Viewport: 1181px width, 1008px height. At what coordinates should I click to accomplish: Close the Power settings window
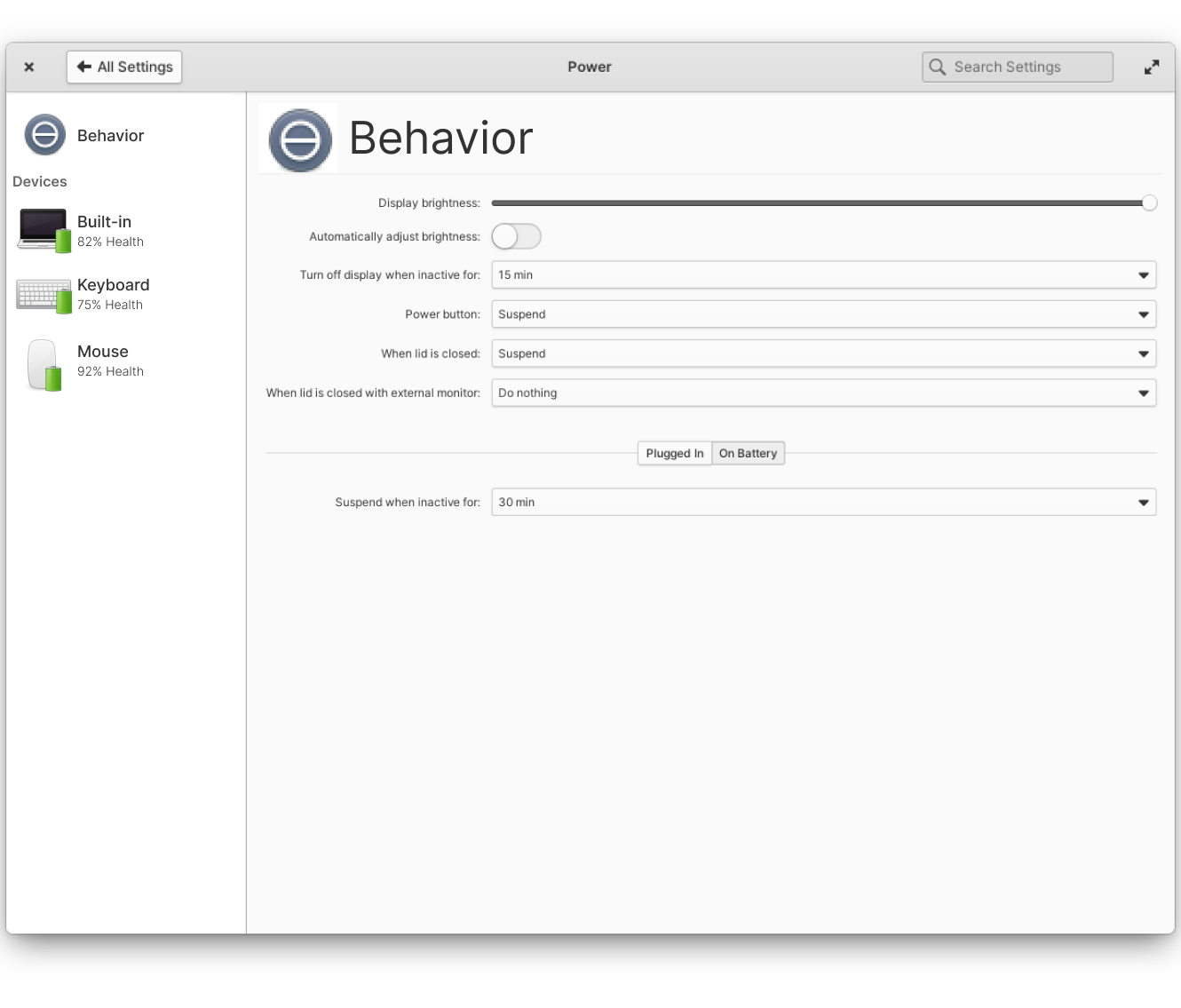click(28, 67)
